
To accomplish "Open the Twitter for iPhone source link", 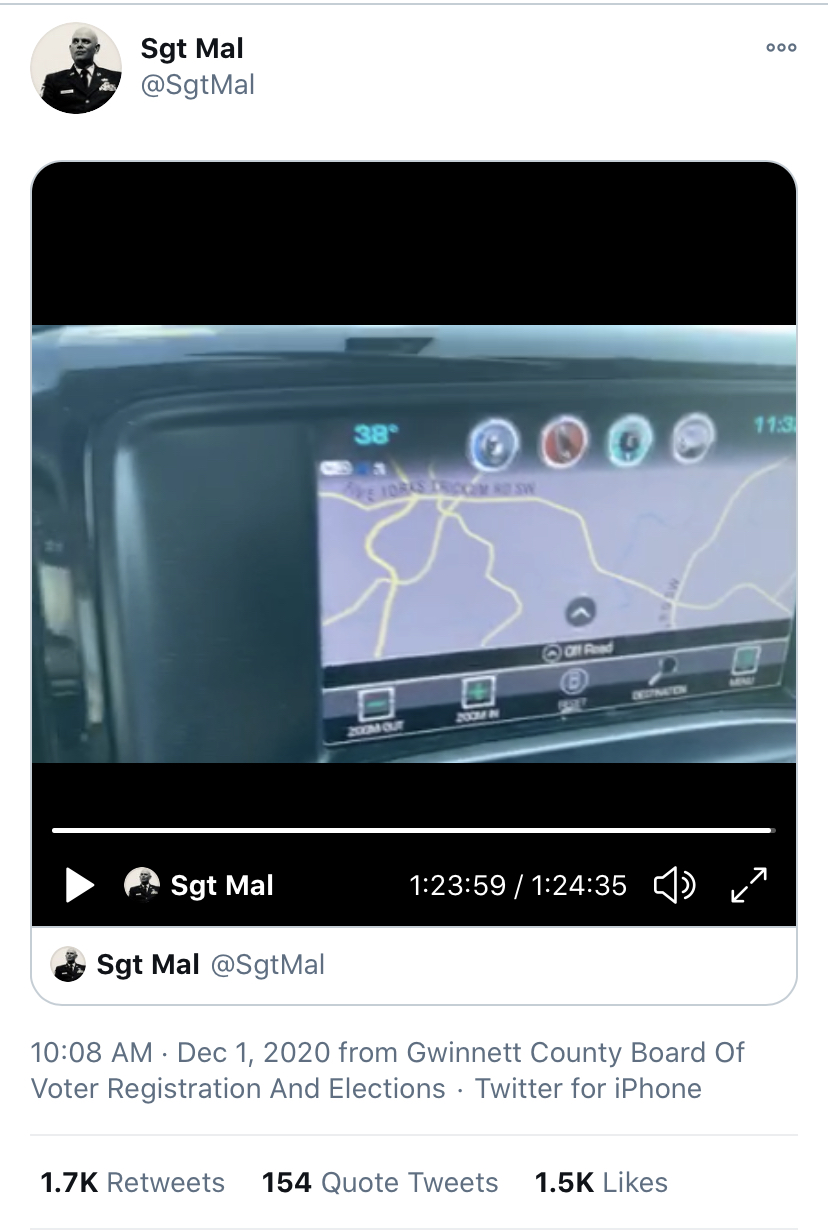I will [x=588, y=1088].
